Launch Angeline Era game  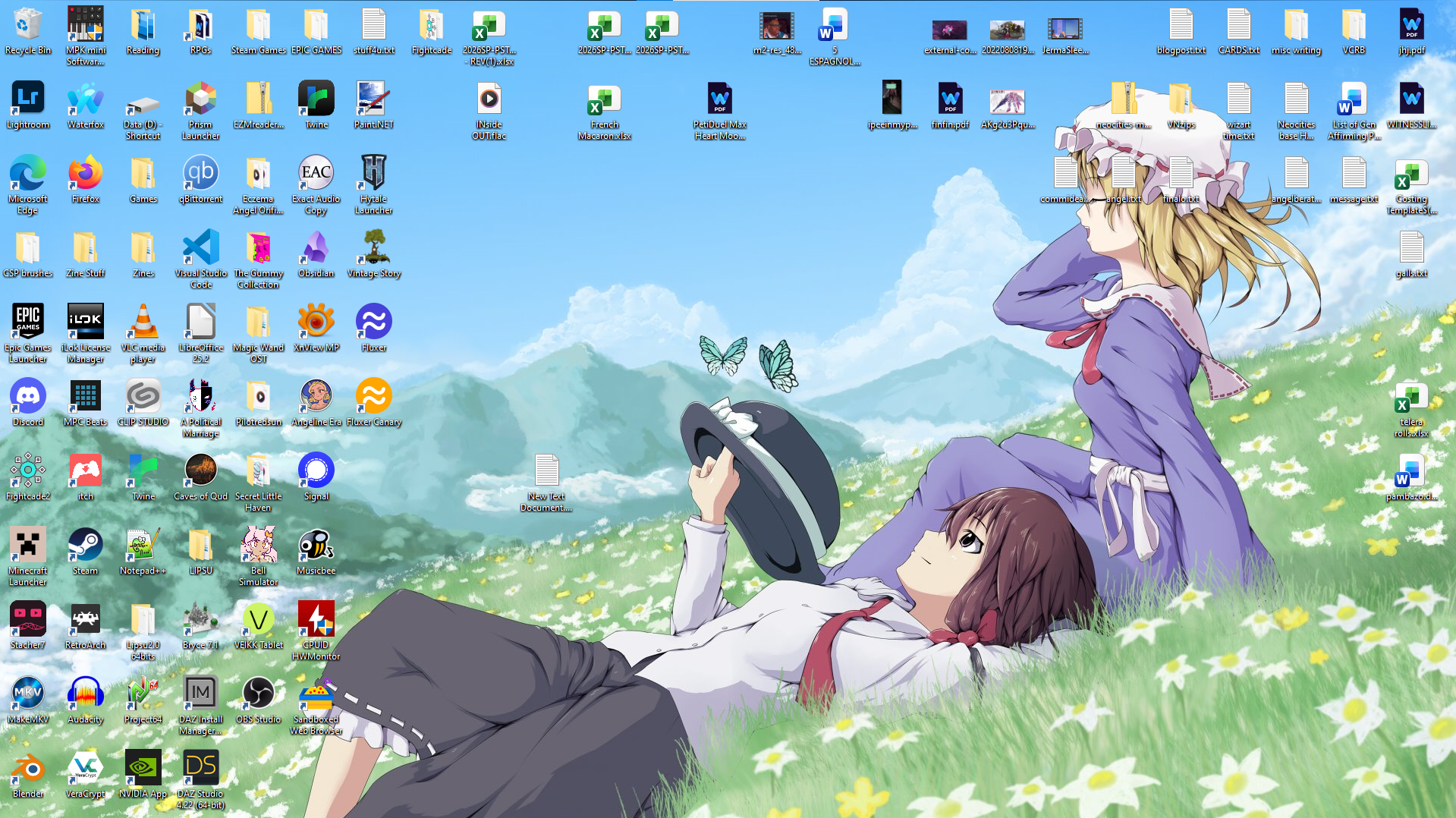tap(316, 404)
